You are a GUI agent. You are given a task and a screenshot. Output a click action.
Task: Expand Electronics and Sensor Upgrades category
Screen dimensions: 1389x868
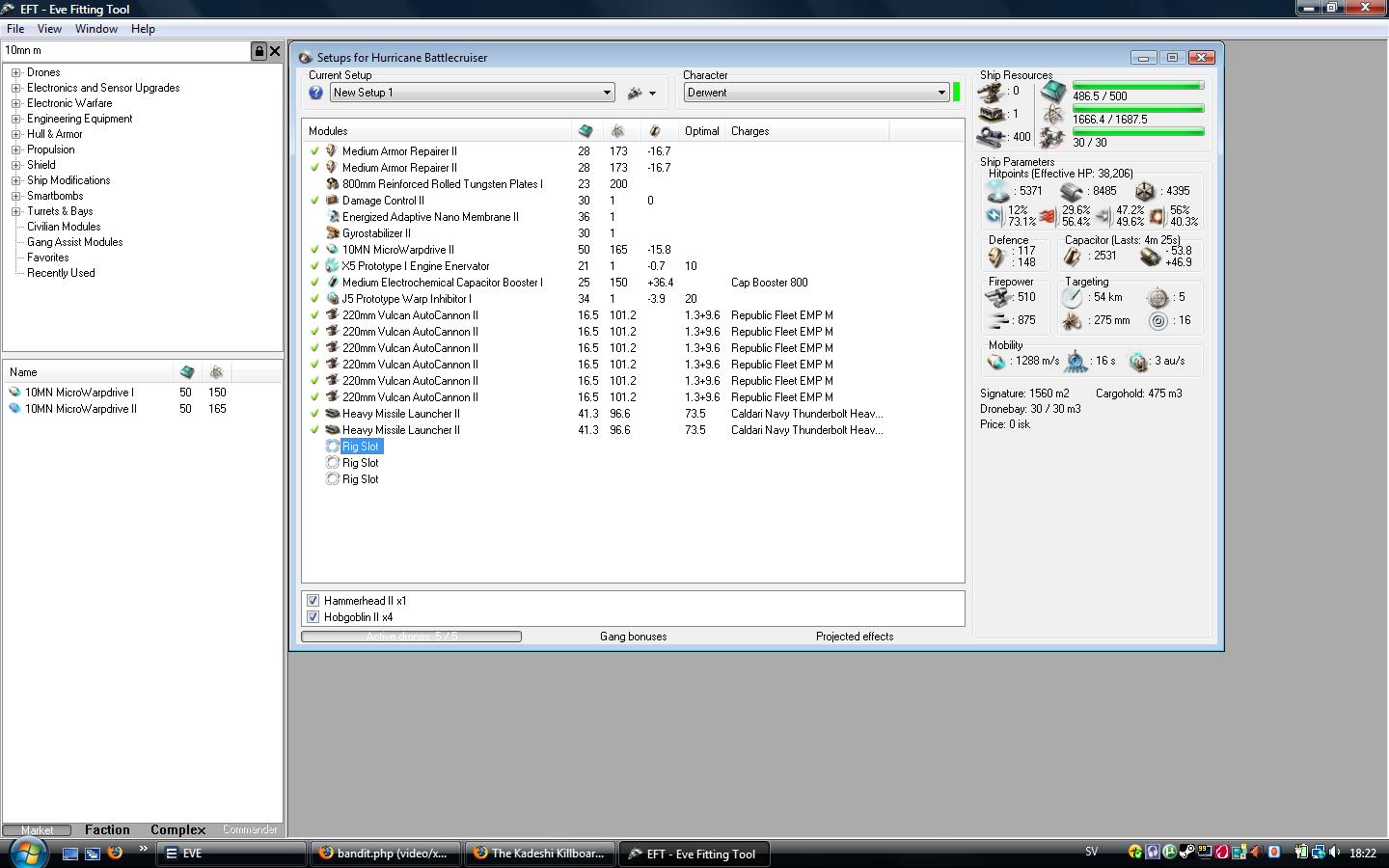click(x=16, y=88)
